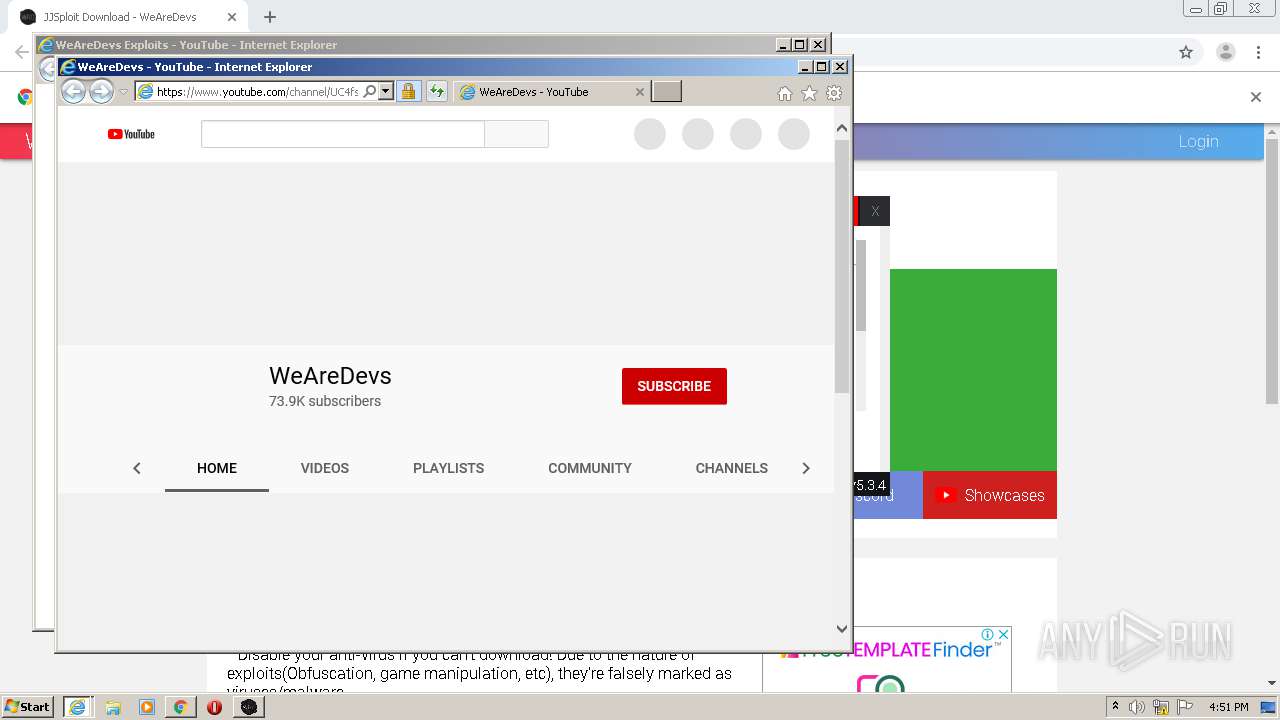This screenshot has height=720, width=1280.
Task: Click the YouTube logo
Action: pos(131,134)
